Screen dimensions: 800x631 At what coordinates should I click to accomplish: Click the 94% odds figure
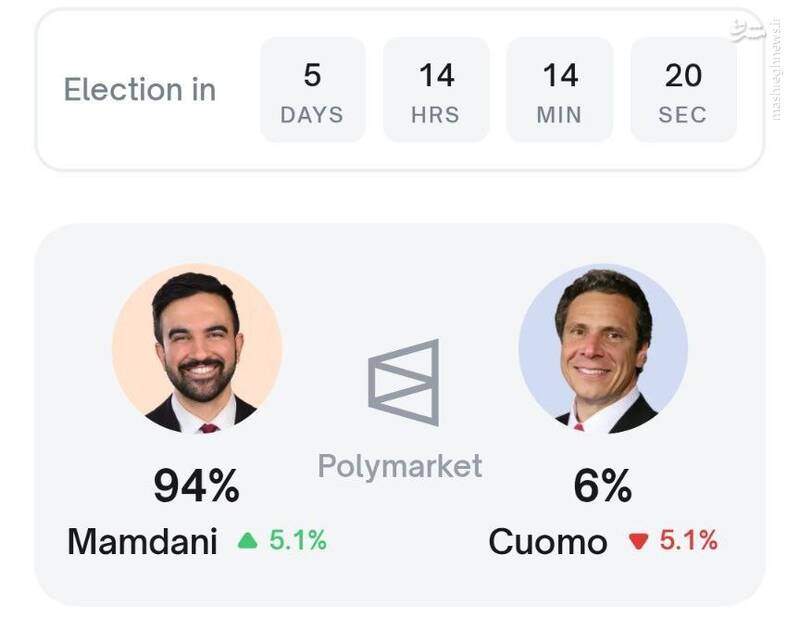(x=196, y=487)
